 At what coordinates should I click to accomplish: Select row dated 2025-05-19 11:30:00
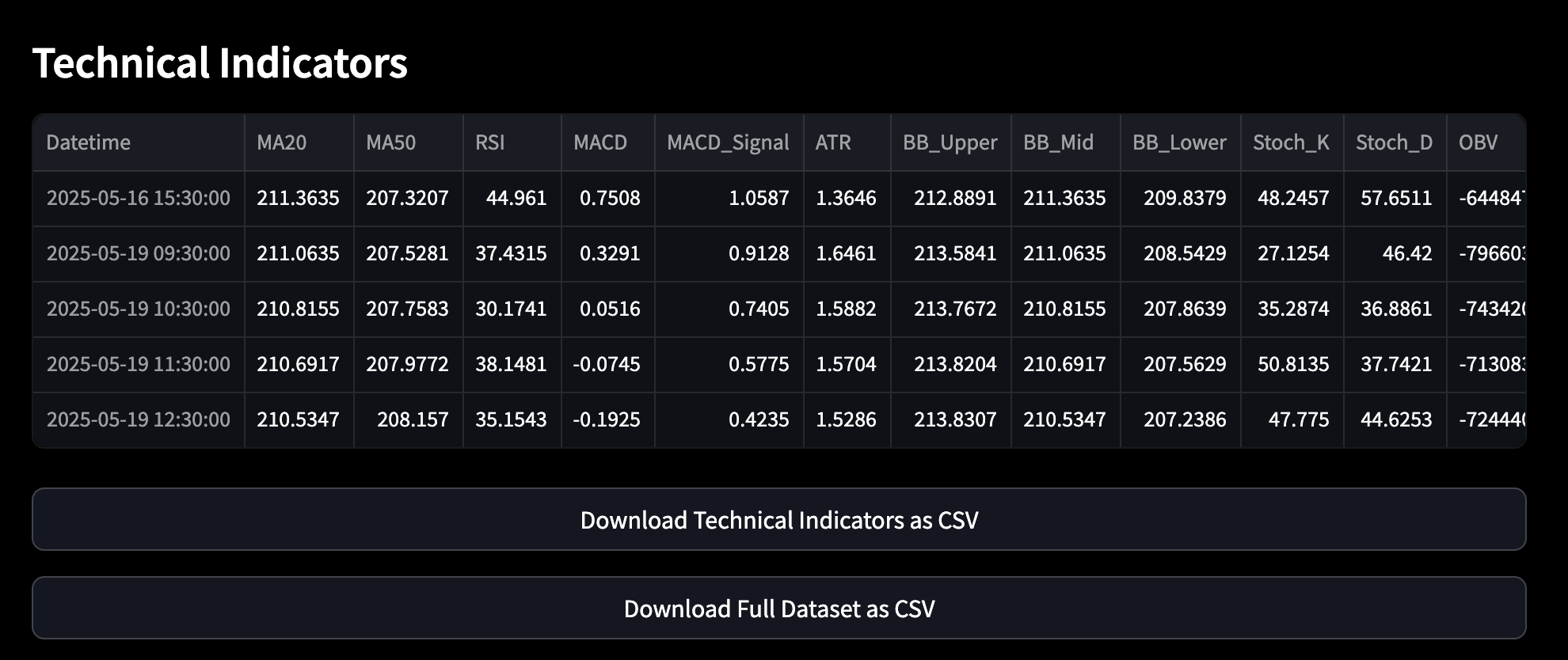coord(778,364)
